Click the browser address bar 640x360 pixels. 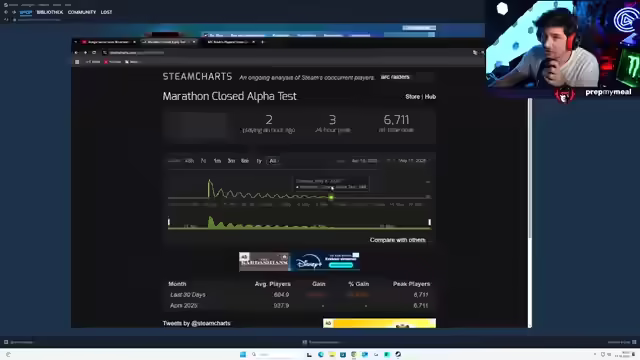(286, 53)
